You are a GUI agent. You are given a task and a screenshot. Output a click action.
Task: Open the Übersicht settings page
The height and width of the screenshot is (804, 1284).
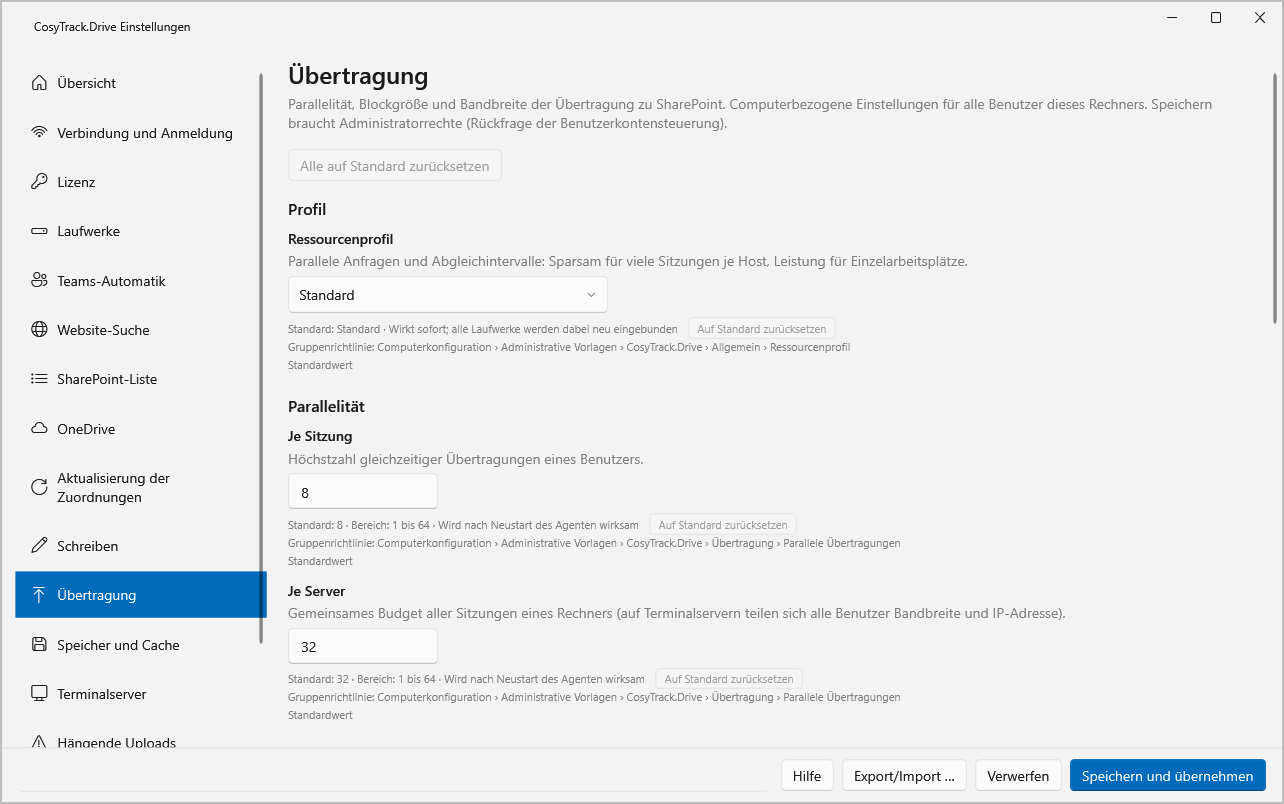click(x=141, y=83)
